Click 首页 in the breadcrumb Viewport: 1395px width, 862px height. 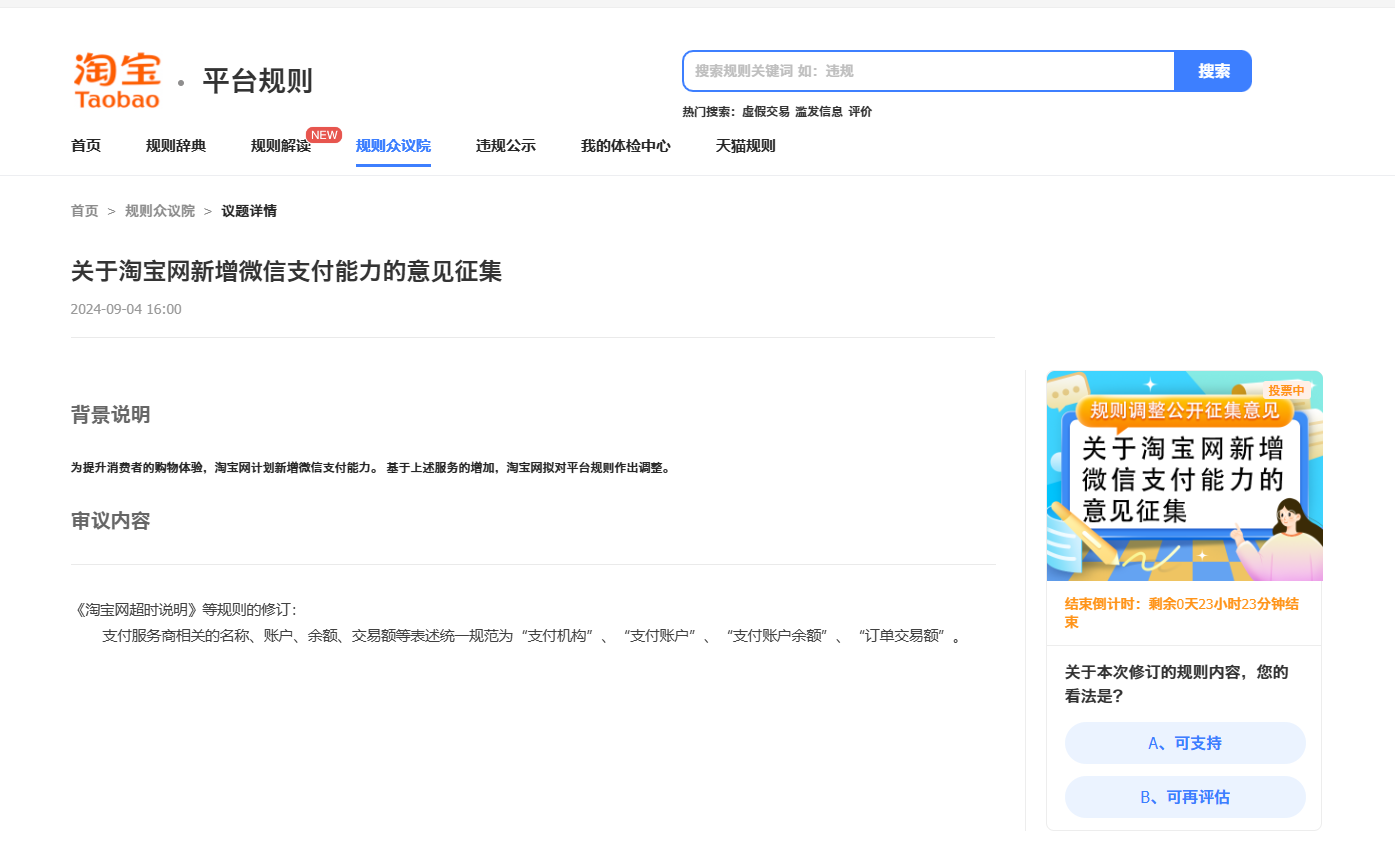(85, 211)
